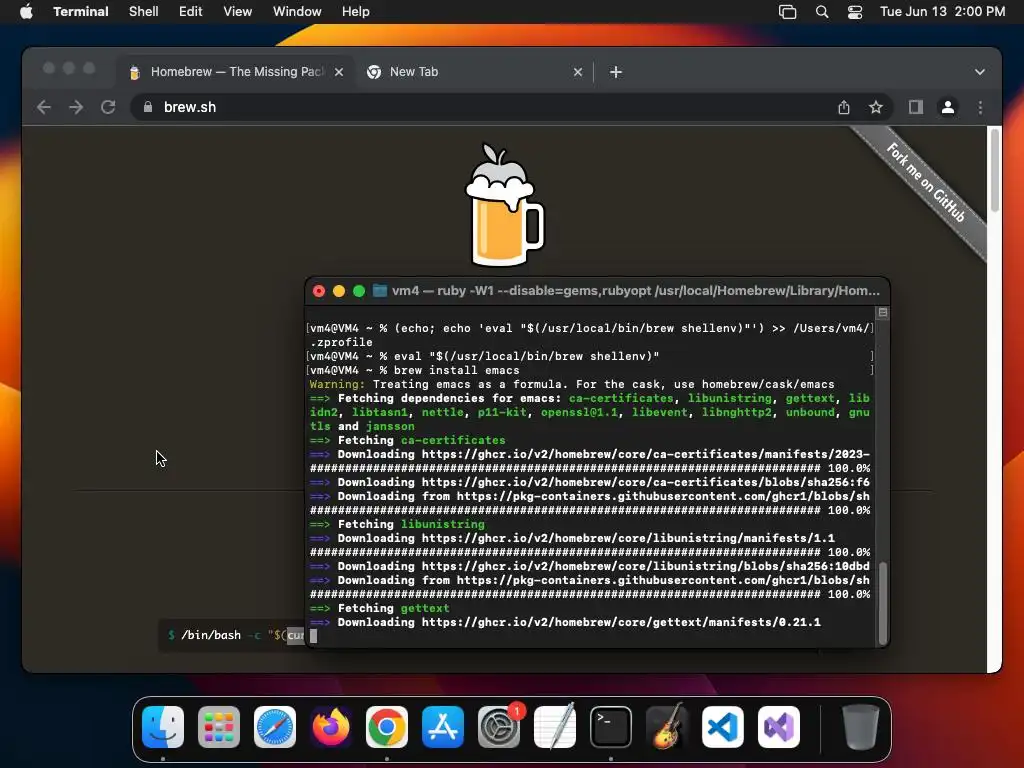Close the New Tab browser tab

click(x=578, y=72)
